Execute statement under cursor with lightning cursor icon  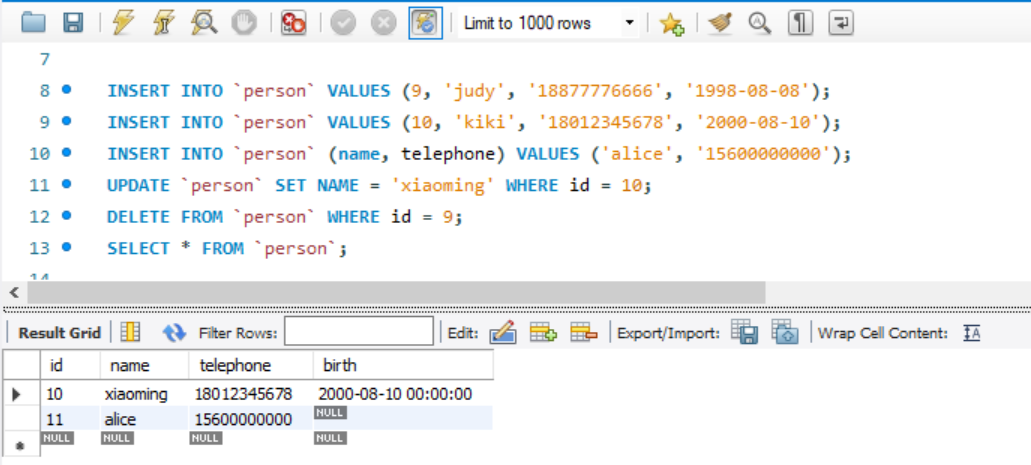tap(163, 23)
